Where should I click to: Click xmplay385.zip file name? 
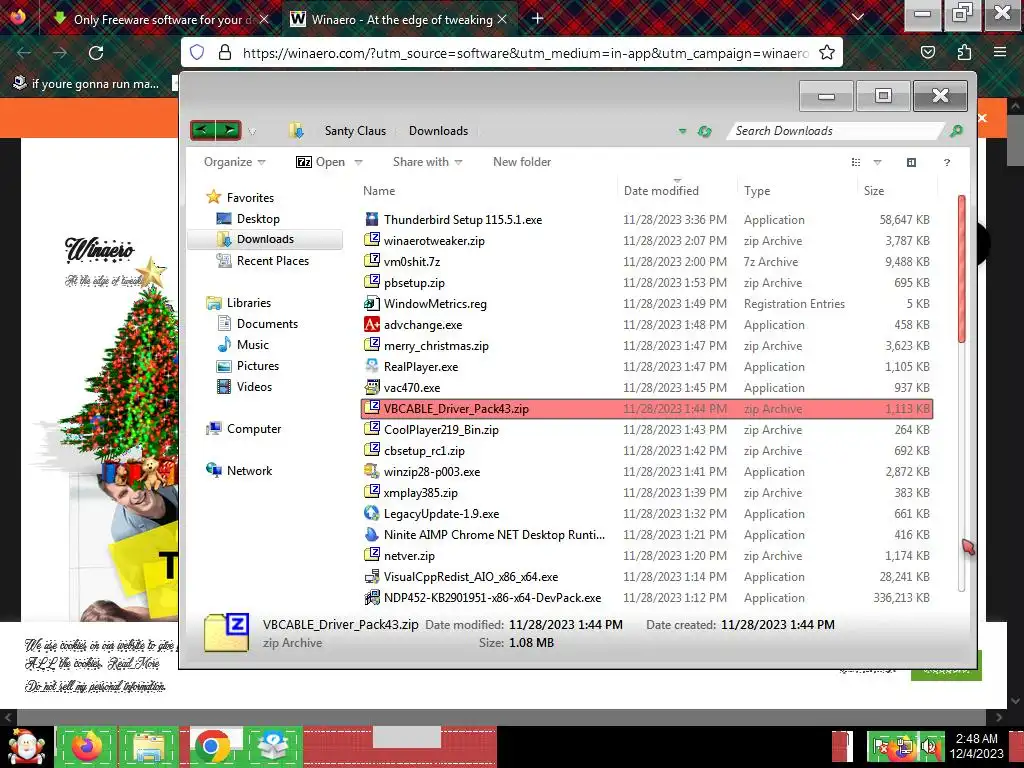point(421,492)
